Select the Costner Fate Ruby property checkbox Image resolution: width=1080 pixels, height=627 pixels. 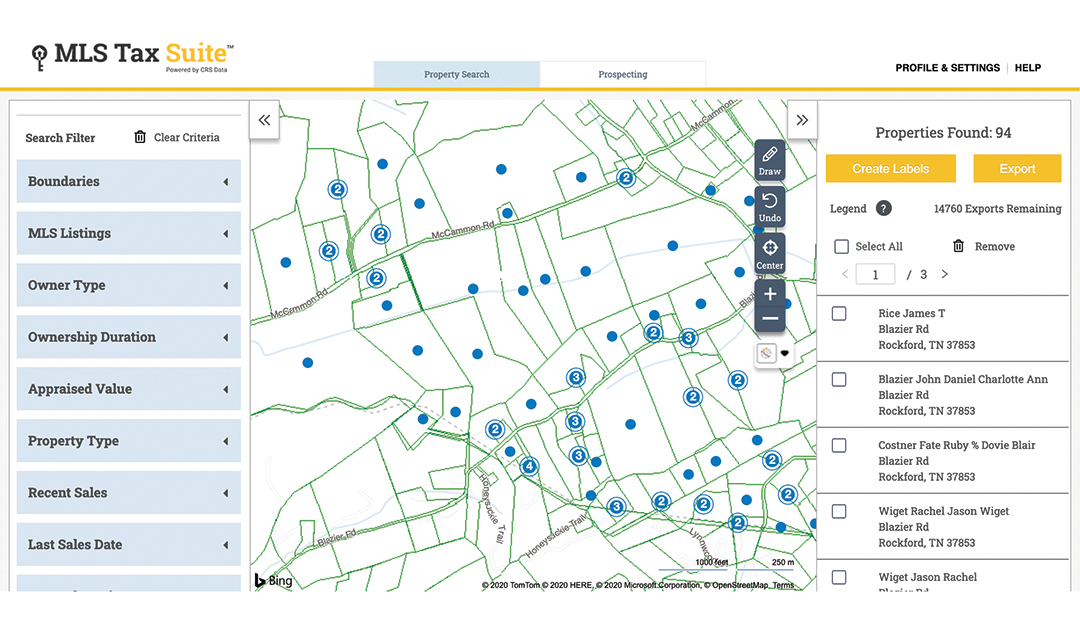[839, 446]
